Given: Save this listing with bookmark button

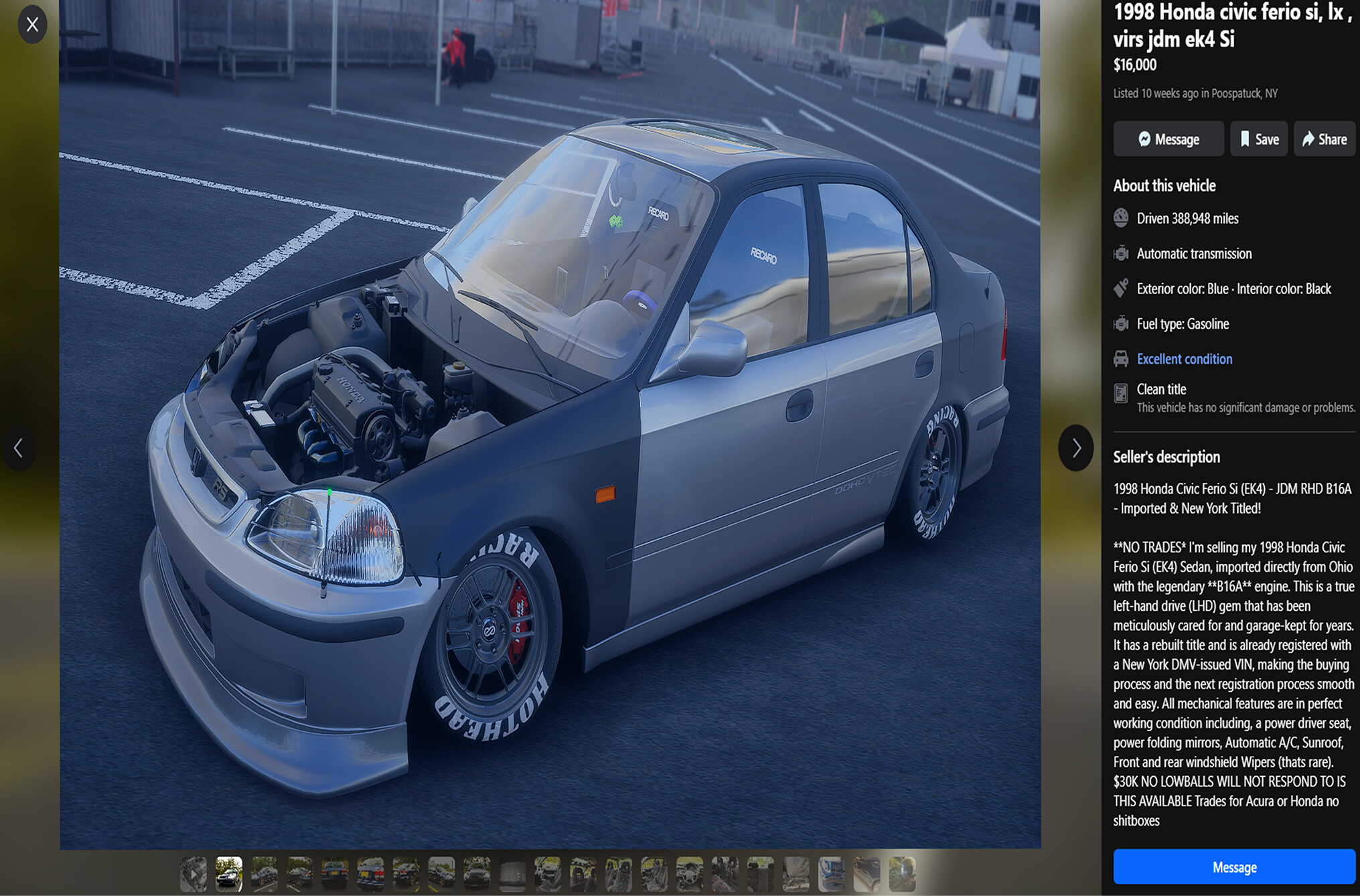Looking at the screenshot, I should [1258, 139].
